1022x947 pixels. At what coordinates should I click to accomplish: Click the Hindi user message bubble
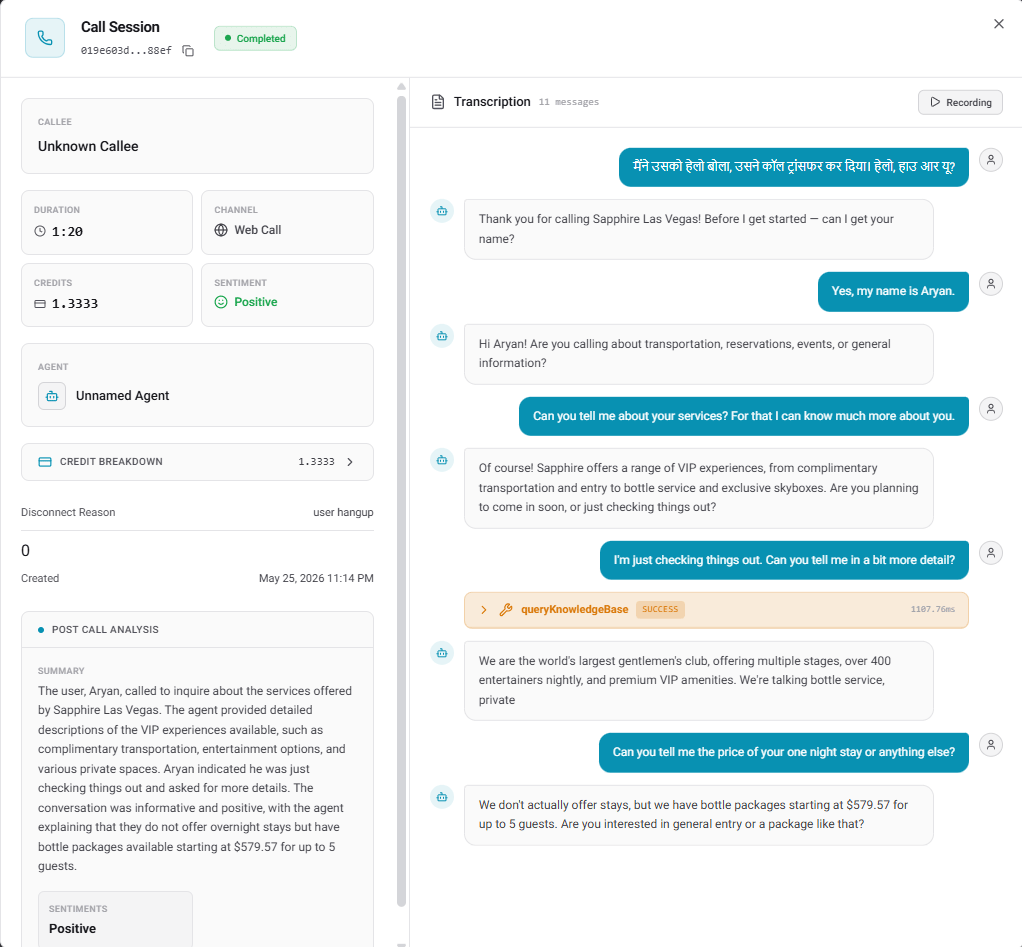793,168
